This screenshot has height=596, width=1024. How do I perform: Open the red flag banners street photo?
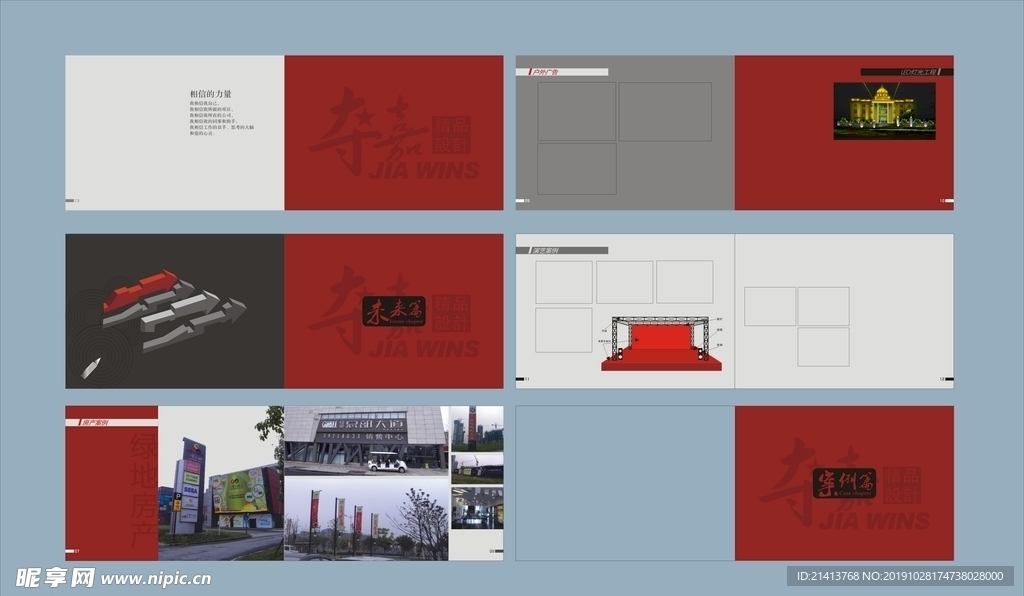pos(365,518)
